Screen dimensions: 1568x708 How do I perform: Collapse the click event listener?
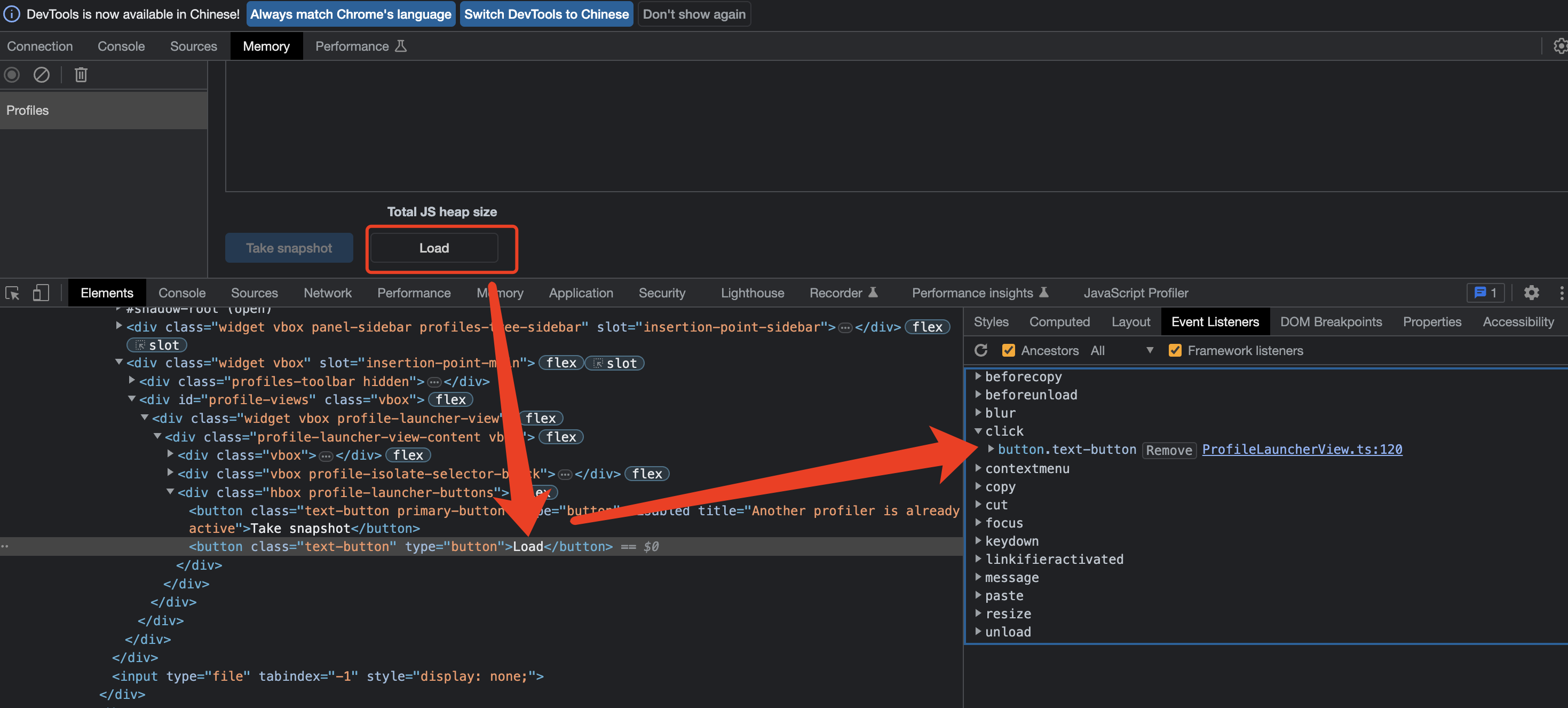click(x=979, y=430)
